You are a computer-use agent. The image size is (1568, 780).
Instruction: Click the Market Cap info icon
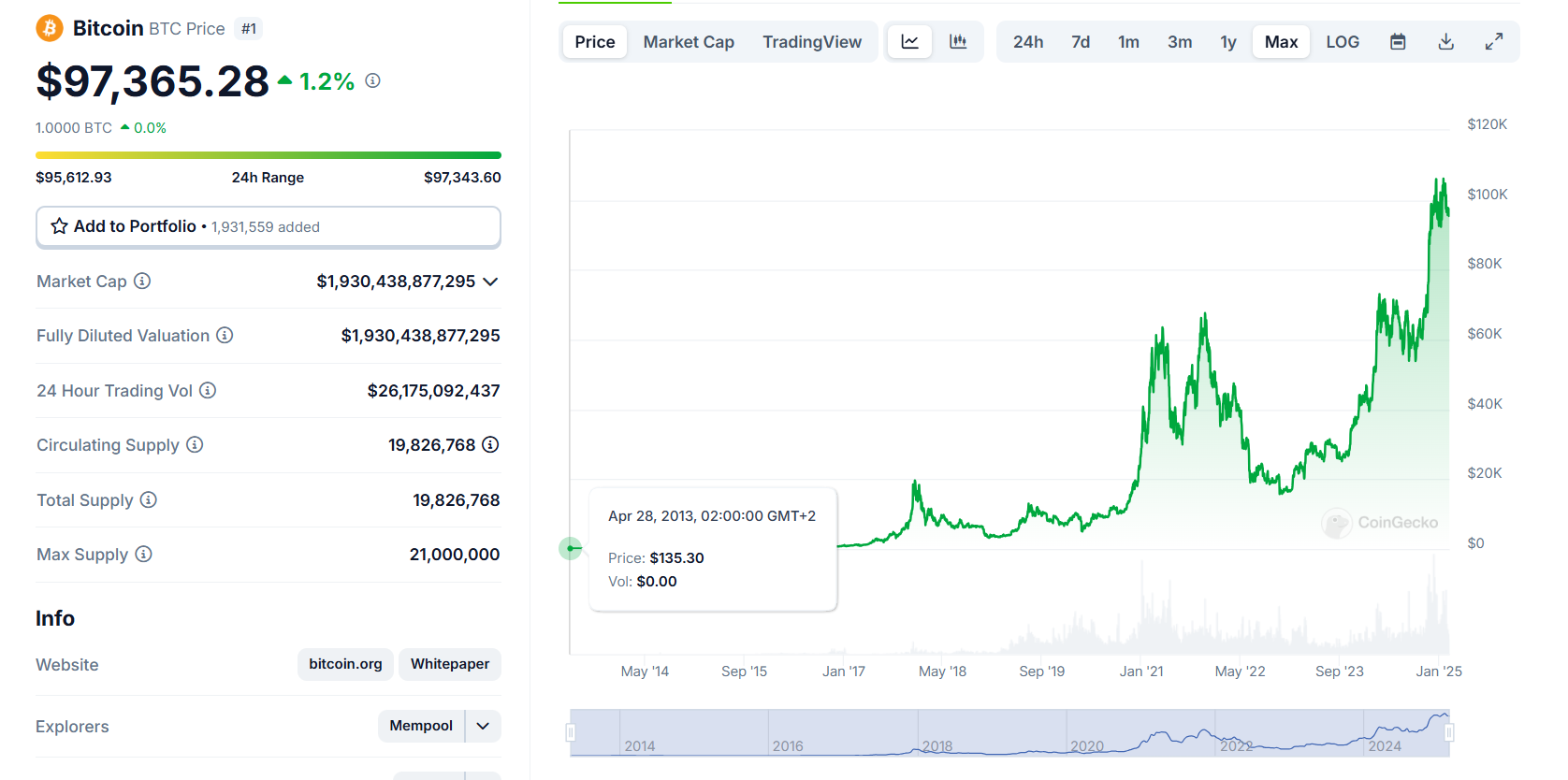coord(142,282)
